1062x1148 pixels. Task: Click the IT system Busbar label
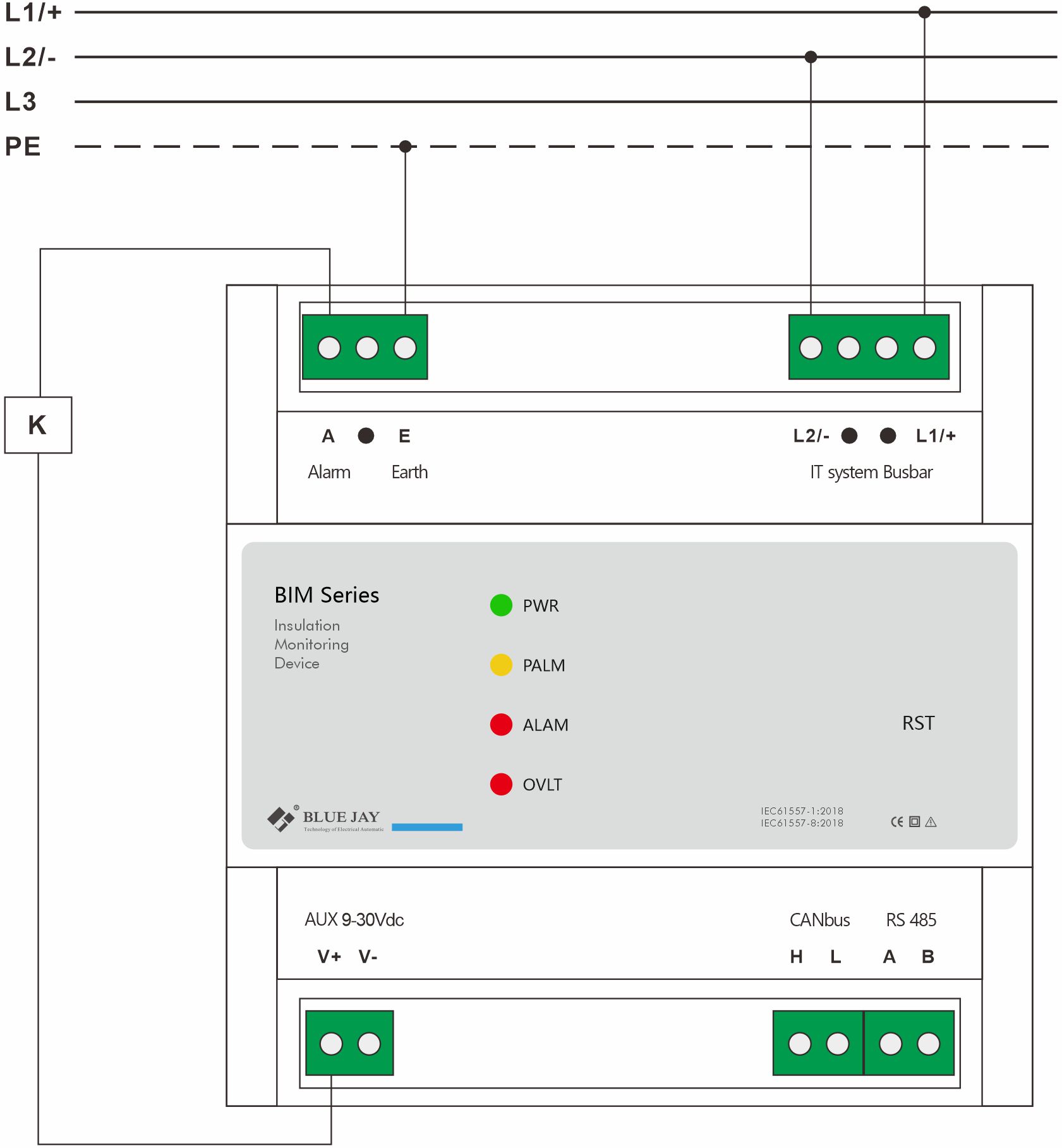(871, 472)
